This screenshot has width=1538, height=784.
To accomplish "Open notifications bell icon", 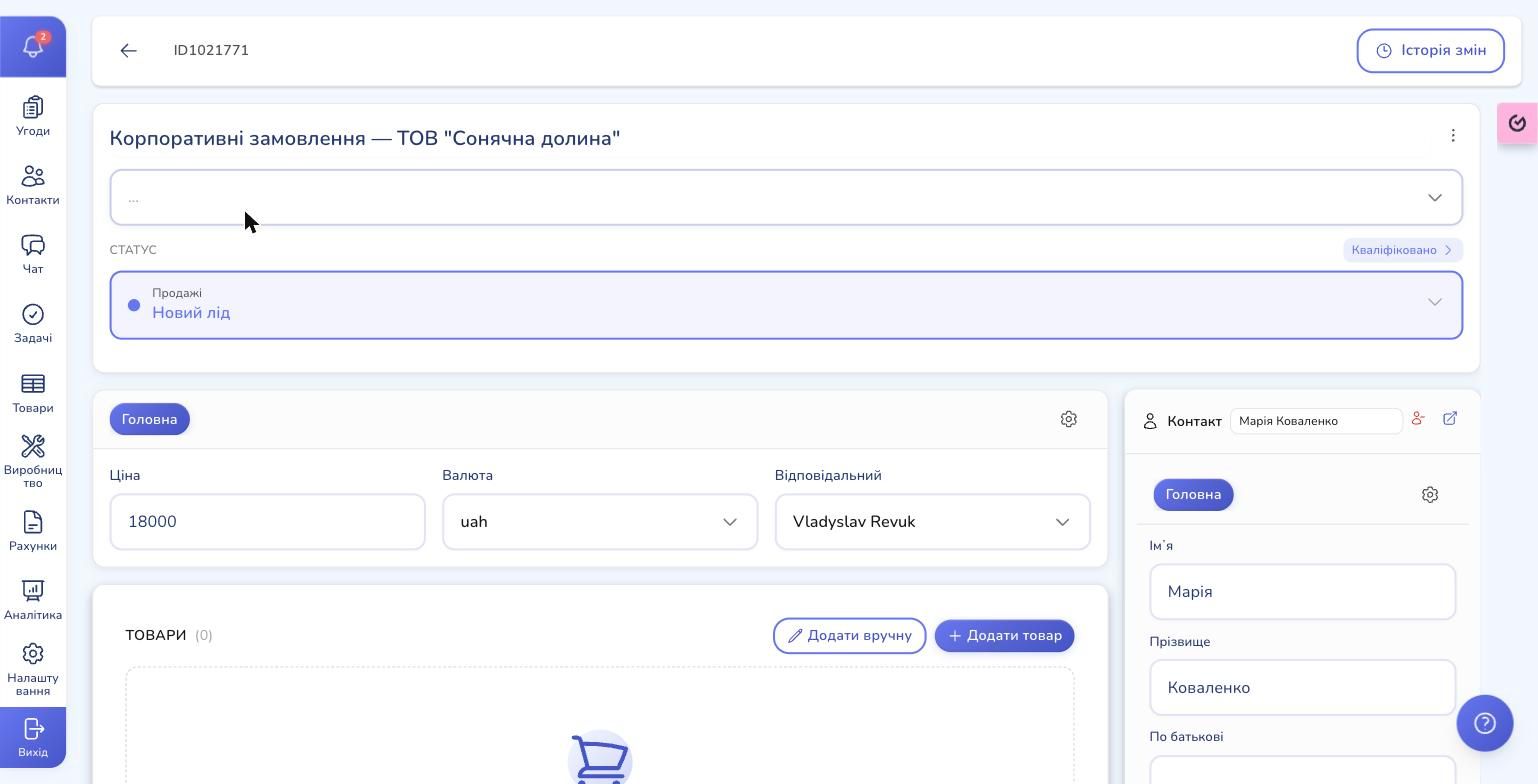I will [33, 46].
